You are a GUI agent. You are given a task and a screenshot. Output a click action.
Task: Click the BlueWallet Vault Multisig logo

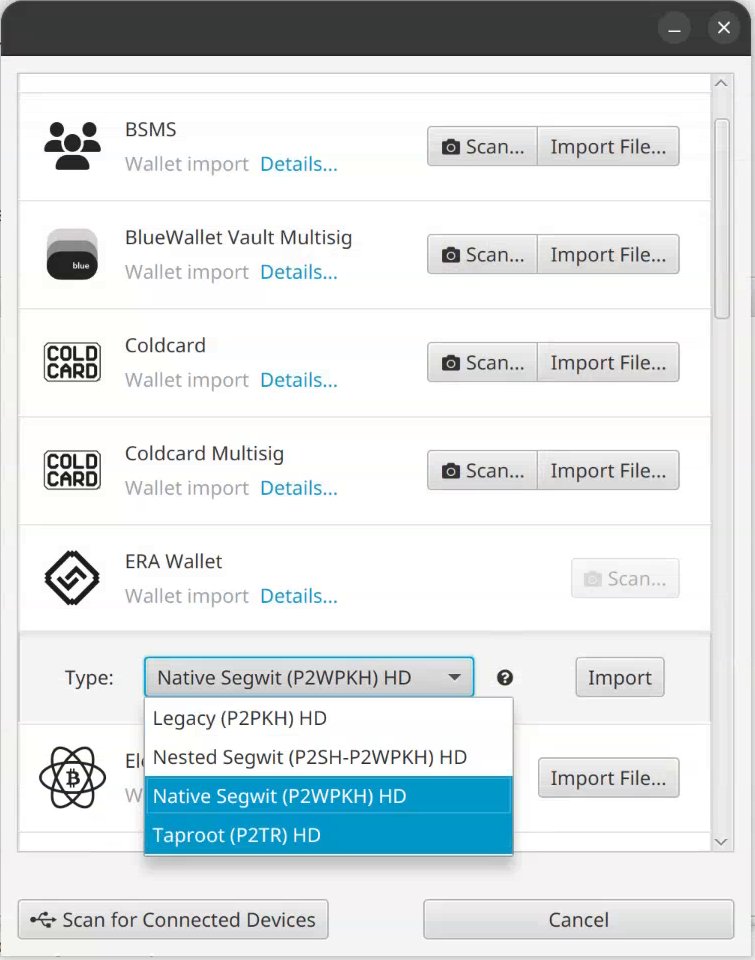tap(72, 254)
